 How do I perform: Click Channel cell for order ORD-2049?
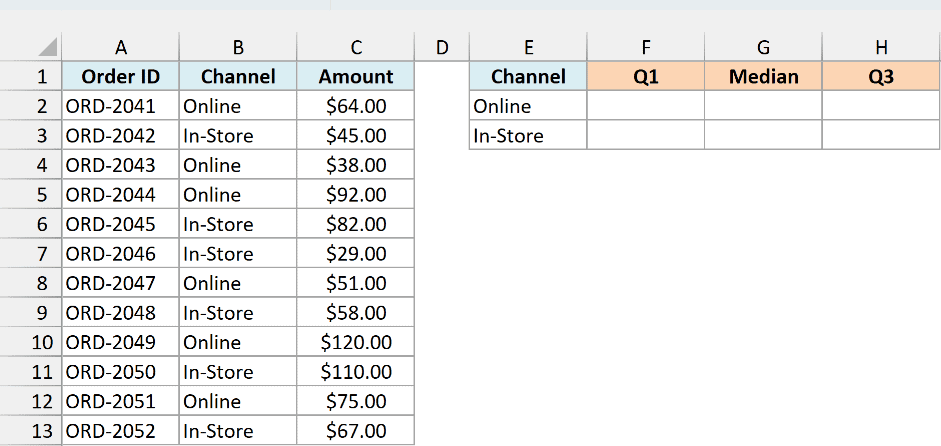238,342
